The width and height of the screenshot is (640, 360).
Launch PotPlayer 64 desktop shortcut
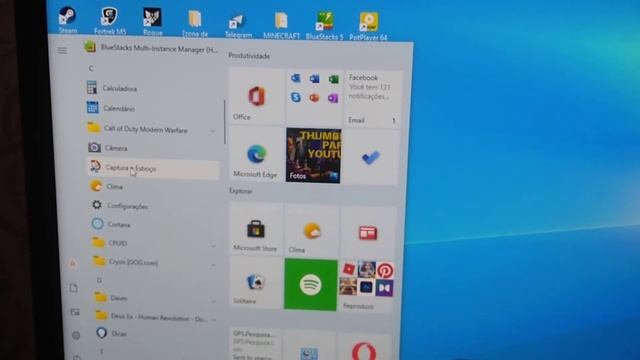click(x=368, y=27)
